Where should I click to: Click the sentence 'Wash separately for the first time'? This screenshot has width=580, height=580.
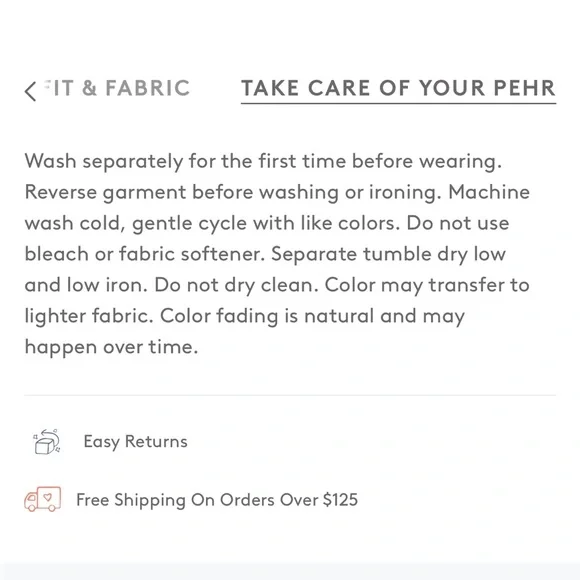(185, 162)
